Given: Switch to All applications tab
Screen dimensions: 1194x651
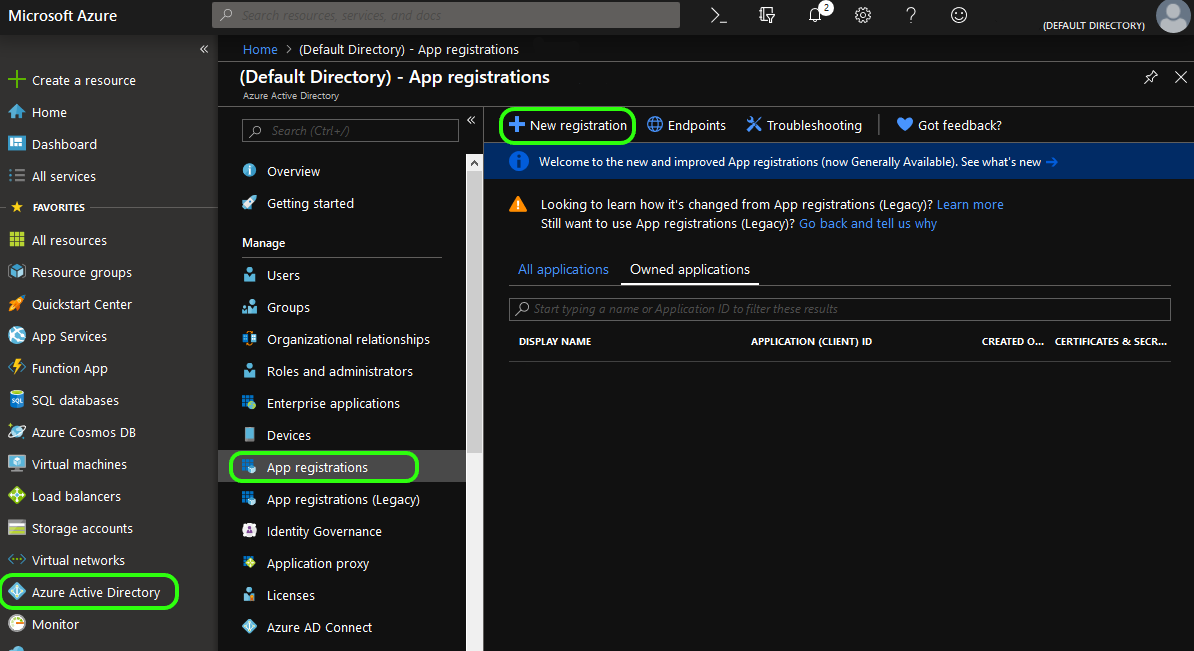Looking at the screenshot, I should 563,269.
